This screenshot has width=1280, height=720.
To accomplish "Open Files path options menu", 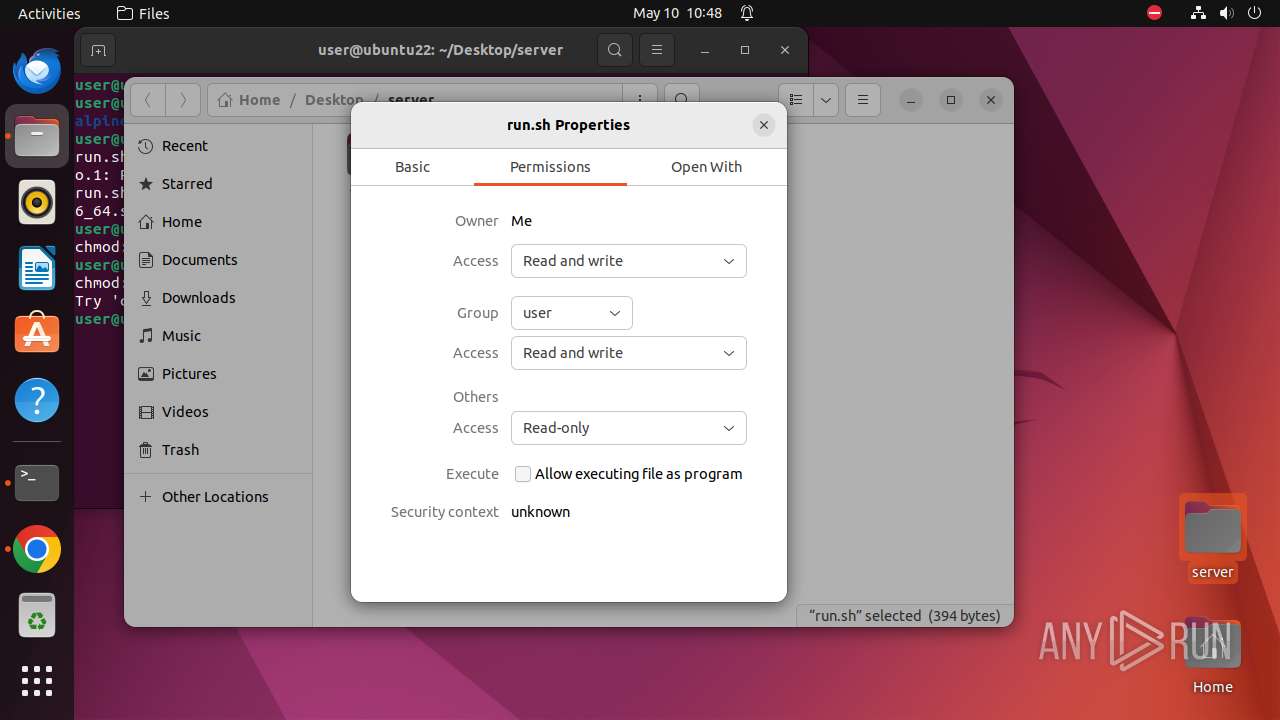I will click(638, 100).
